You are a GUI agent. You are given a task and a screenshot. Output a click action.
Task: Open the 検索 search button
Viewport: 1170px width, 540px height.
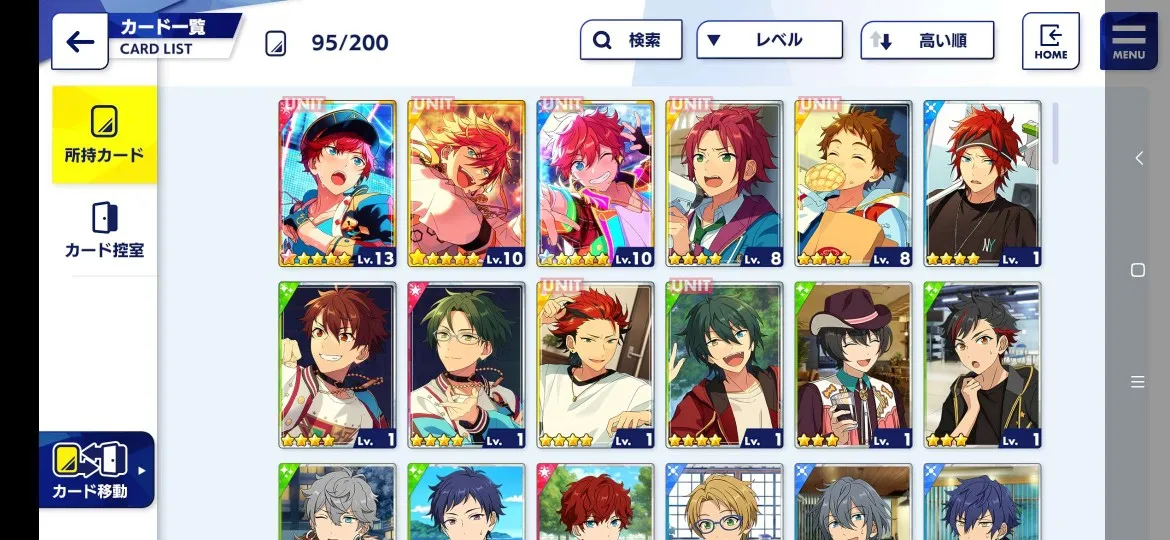point(631,40)
